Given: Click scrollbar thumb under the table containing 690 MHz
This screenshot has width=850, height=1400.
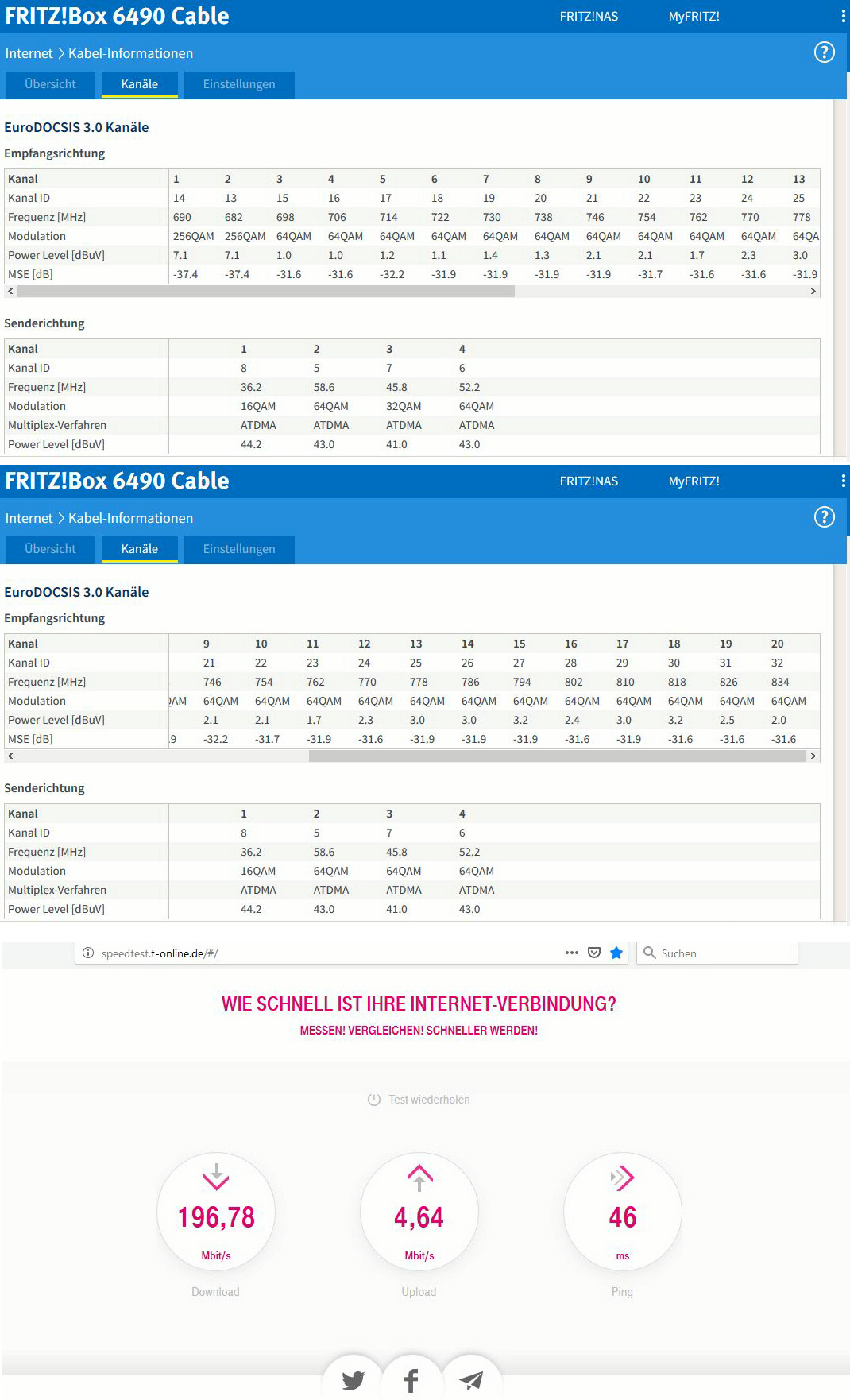Looking at the screenshot, I should click(266, 292).
